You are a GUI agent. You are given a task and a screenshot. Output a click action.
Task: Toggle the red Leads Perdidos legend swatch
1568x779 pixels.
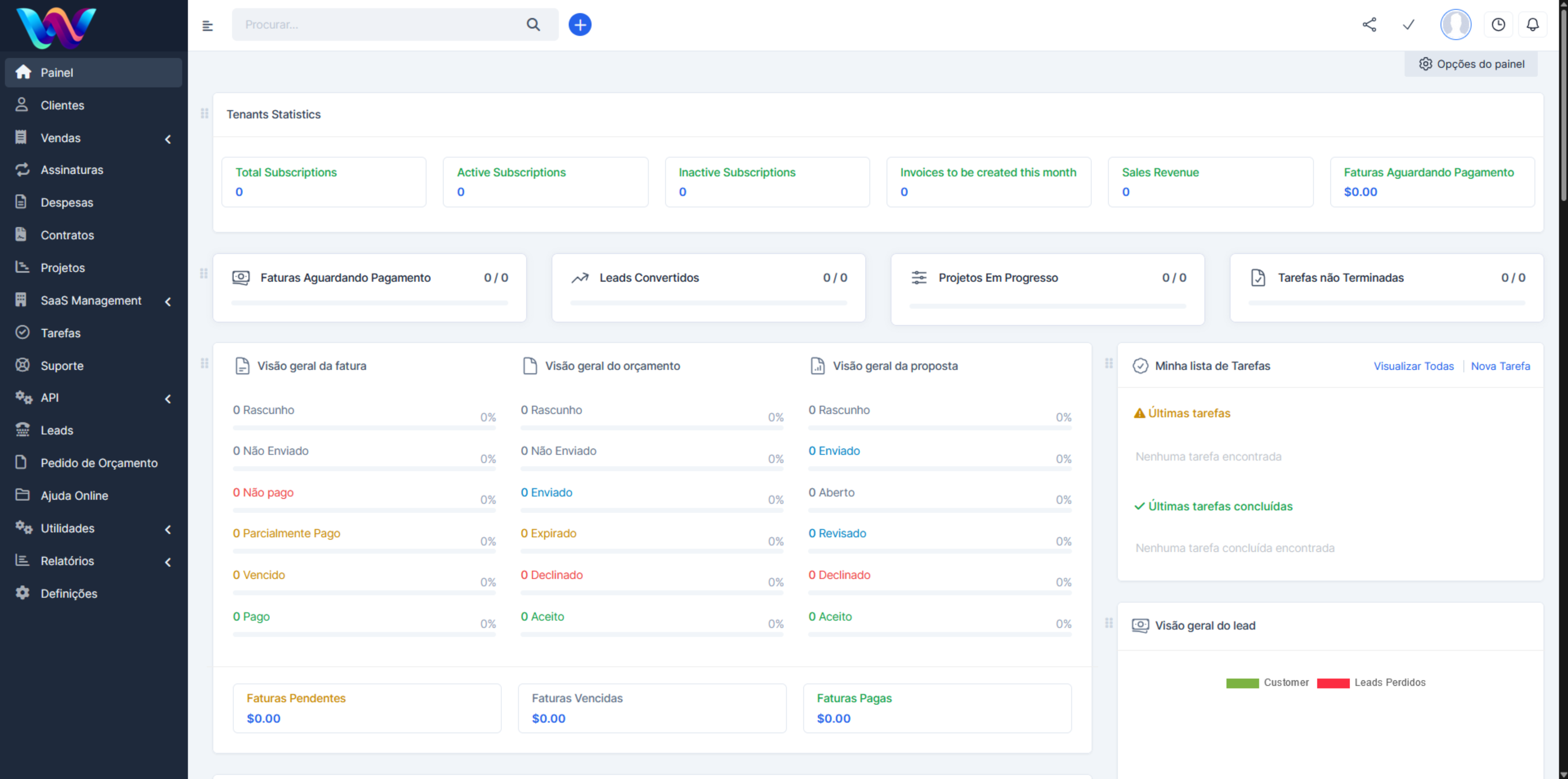(x=1333, y=683)
